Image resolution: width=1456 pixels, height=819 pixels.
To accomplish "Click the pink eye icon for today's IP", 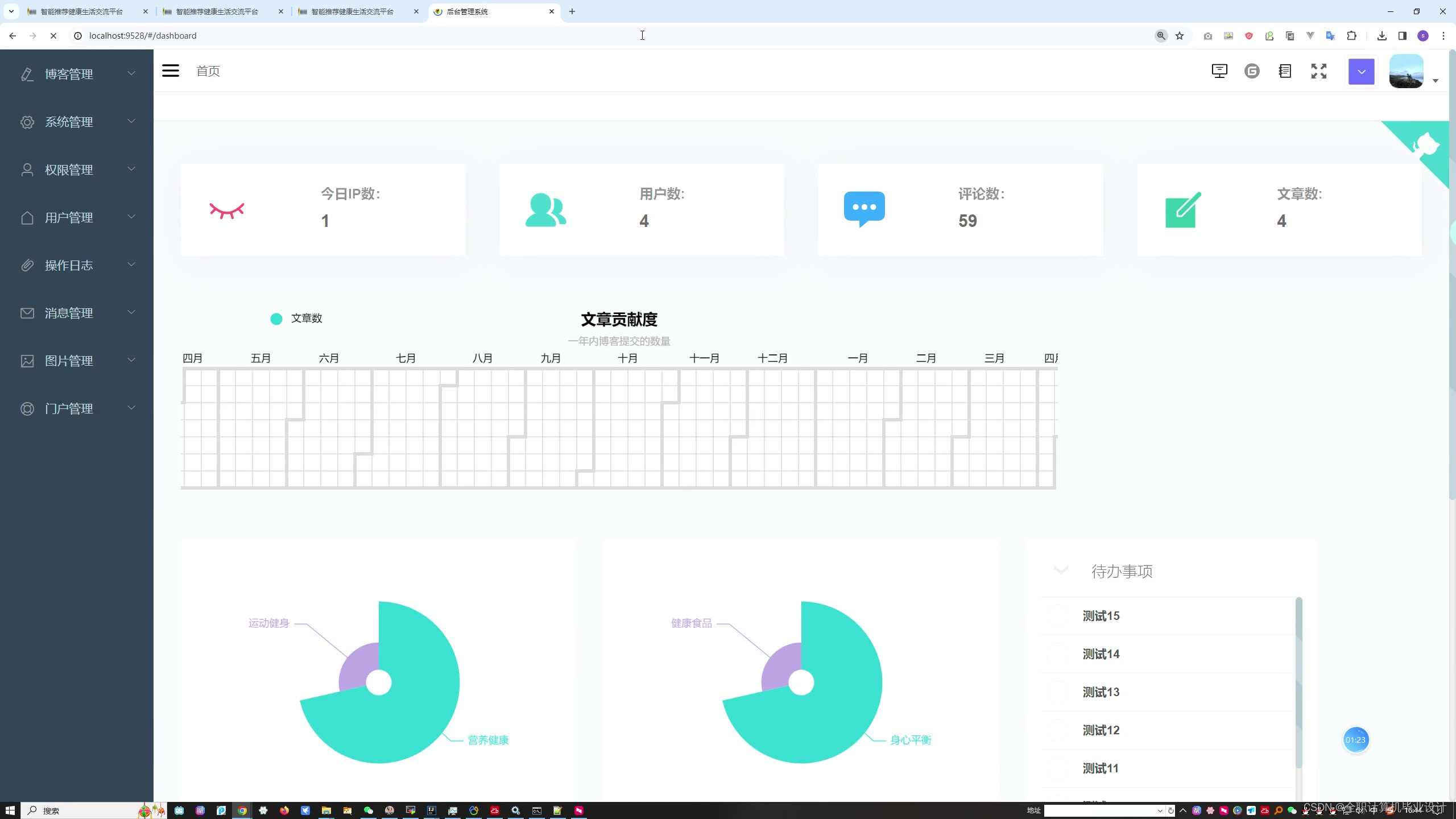I will [x=226, y=210].
